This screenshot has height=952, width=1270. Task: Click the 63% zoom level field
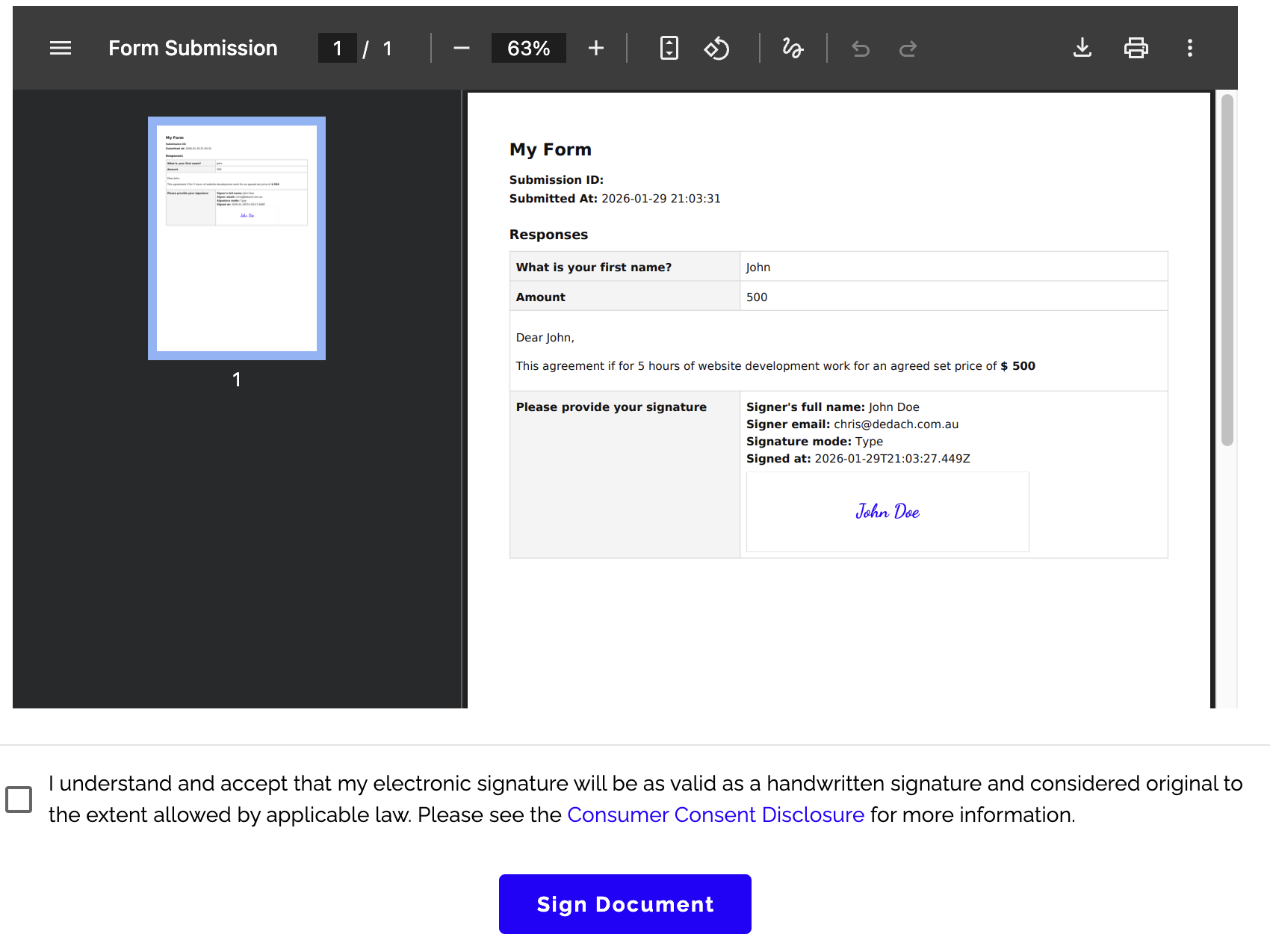[528, 49]
